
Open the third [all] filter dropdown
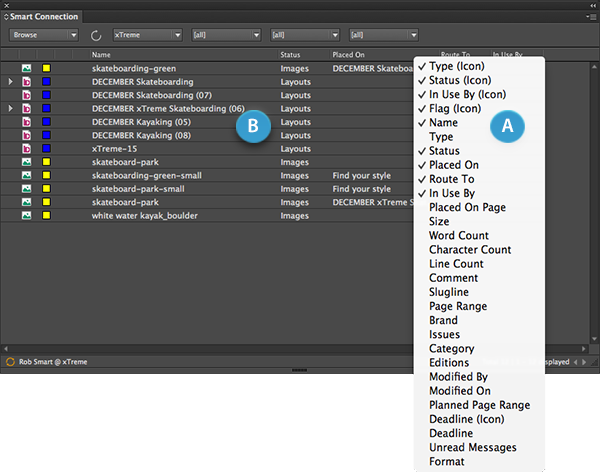(384, 35)
